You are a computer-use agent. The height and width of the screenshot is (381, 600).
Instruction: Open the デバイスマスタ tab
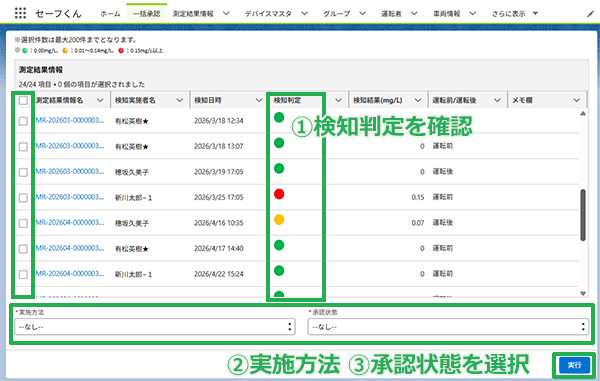(268, 14)
